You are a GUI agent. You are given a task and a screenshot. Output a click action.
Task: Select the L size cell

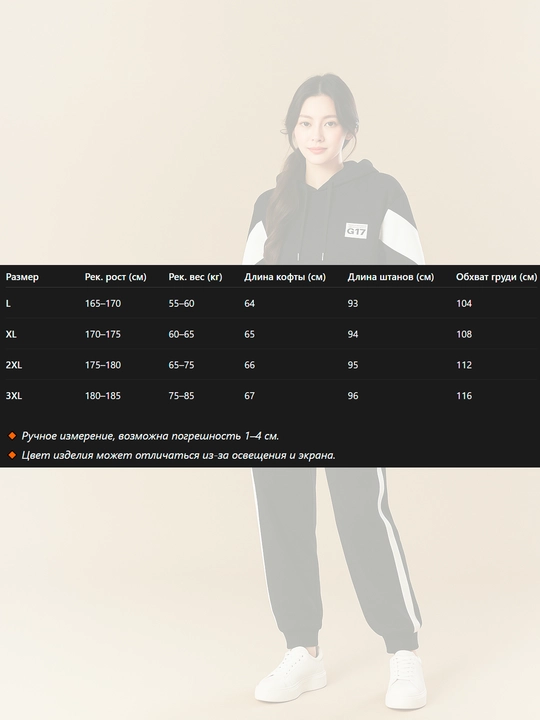8,304
